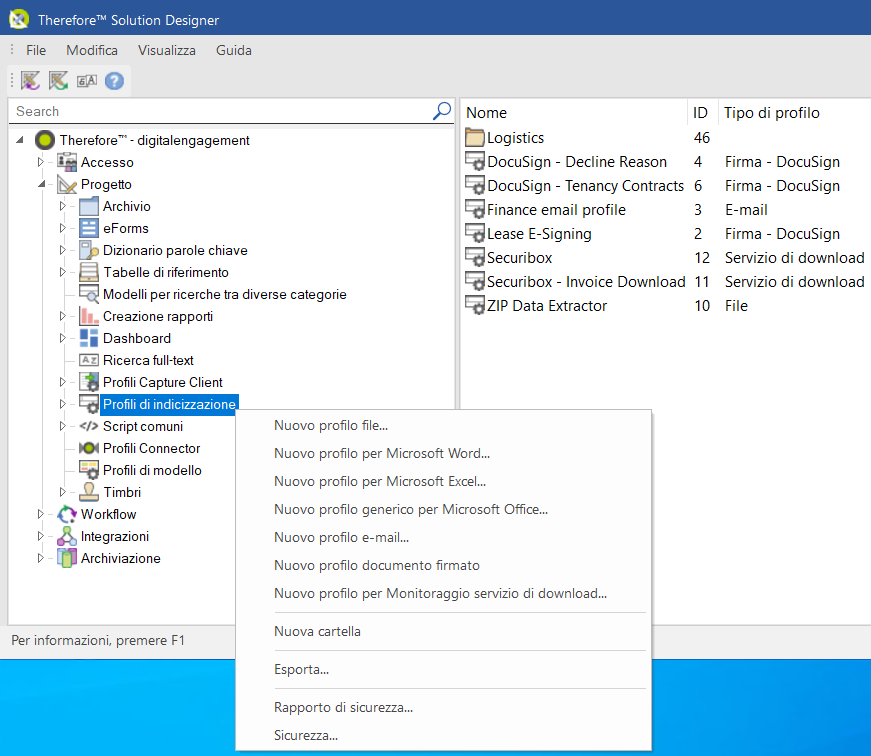Click the Tabelle di riferimento icon
Viewport: 871px width, 756px height.
89,272
